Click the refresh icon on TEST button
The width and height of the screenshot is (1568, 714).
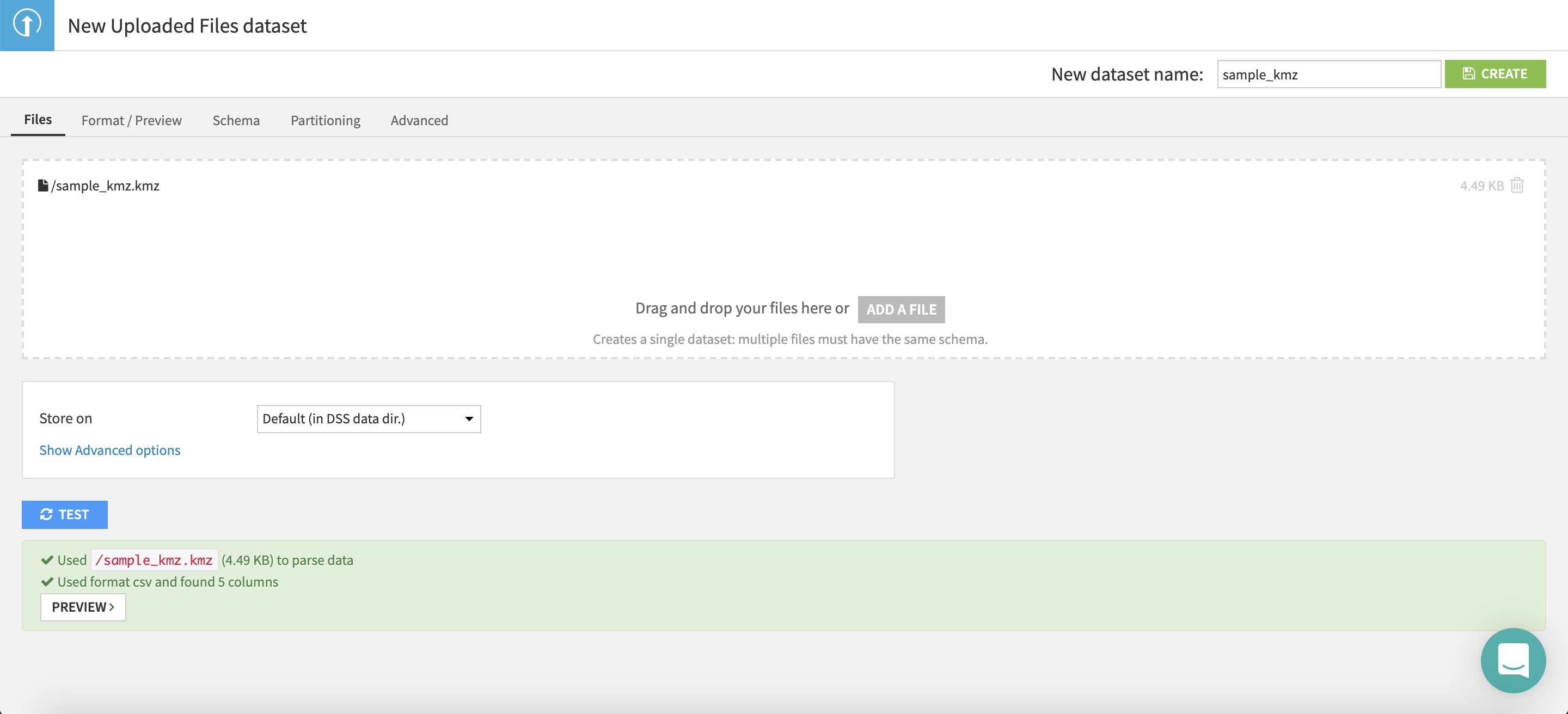coord(46,514)
